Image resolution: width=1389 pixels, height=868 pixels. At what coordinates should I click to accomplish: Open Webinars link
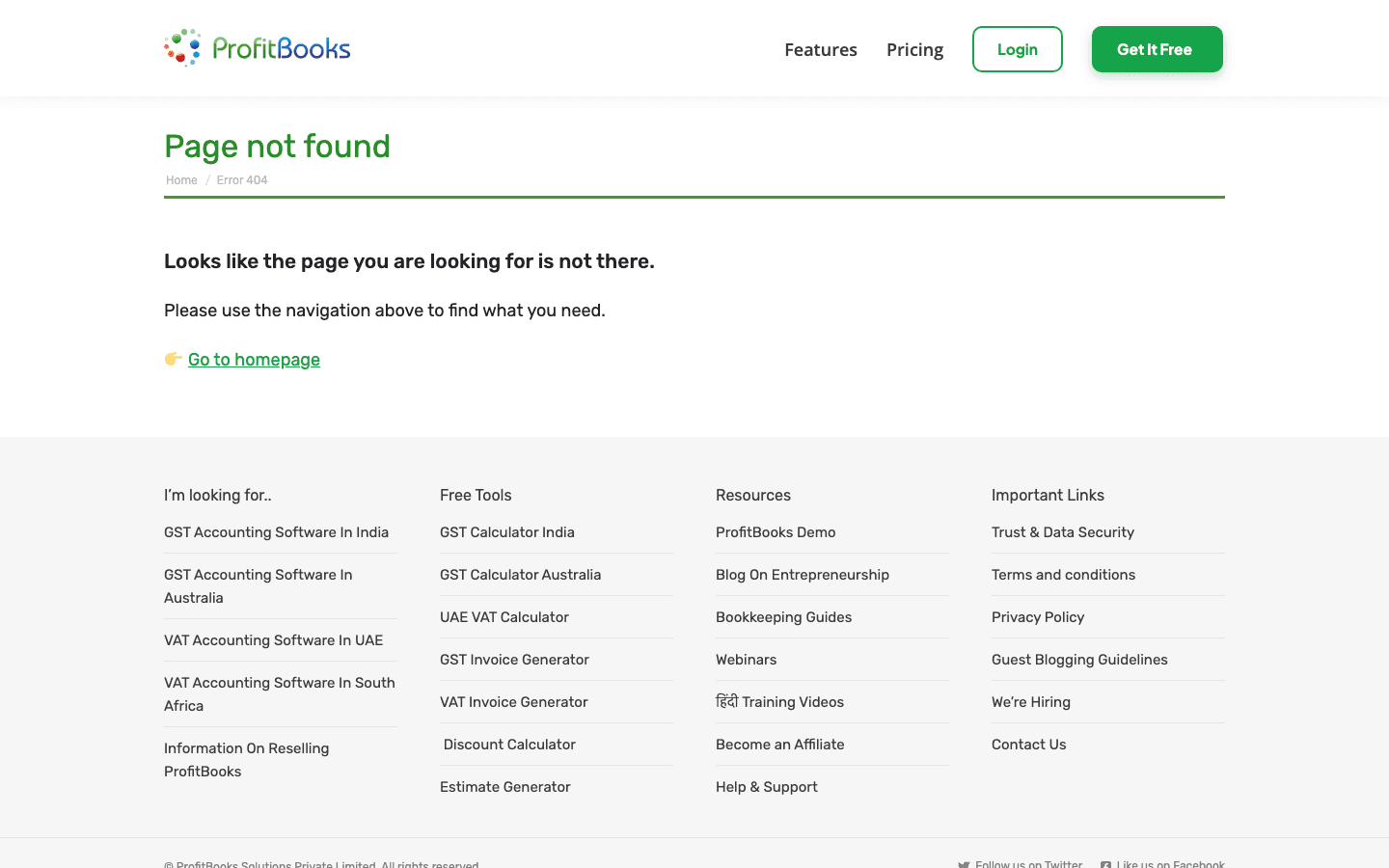pyautogui.click(x=747, y=660)
